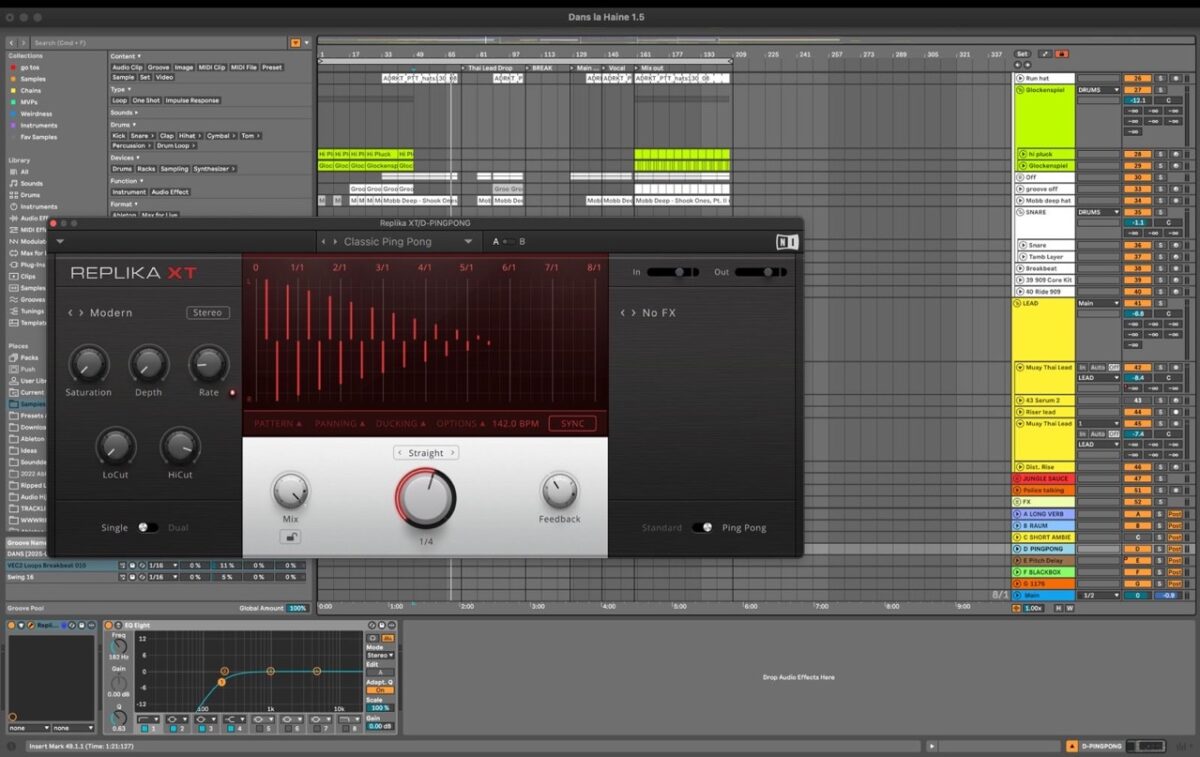
Task: Go back in browser history
Action: 12,43
